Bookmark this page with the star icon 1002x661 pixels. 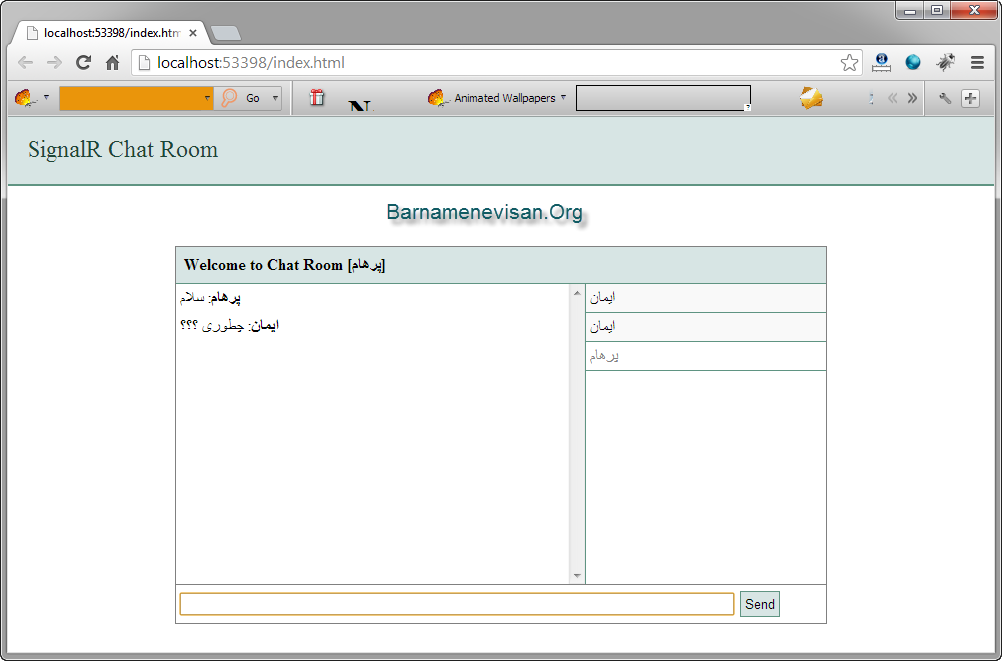[x=849, y=62]
